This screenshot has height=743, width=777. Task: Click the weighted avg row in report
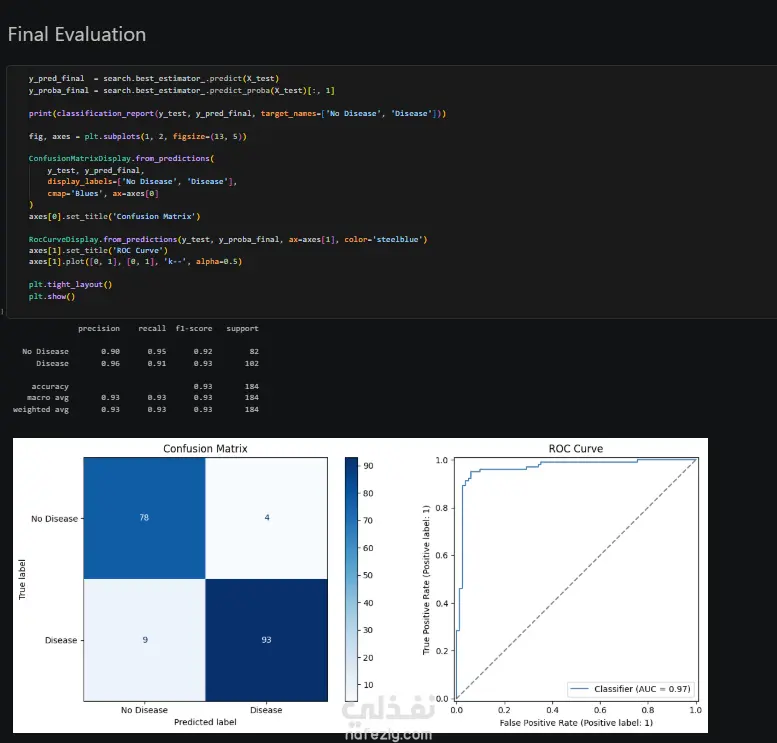tap(136, 410)
